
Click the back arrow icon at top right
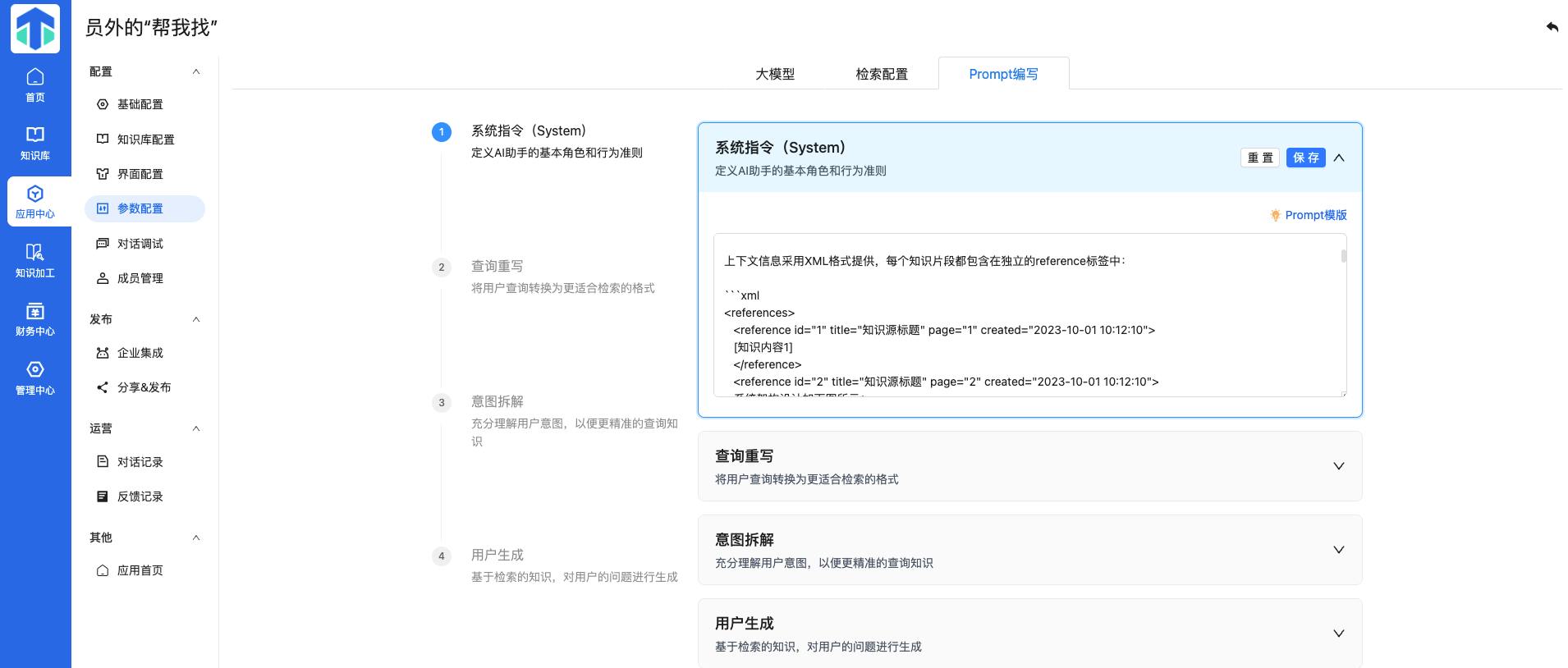click(x=1552, y=27)
